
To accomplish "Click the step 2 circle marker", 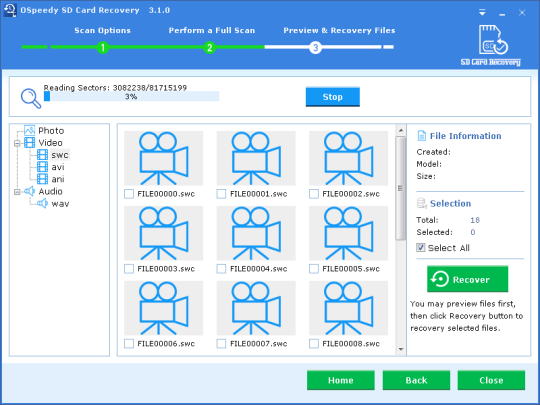I will 209,48.
